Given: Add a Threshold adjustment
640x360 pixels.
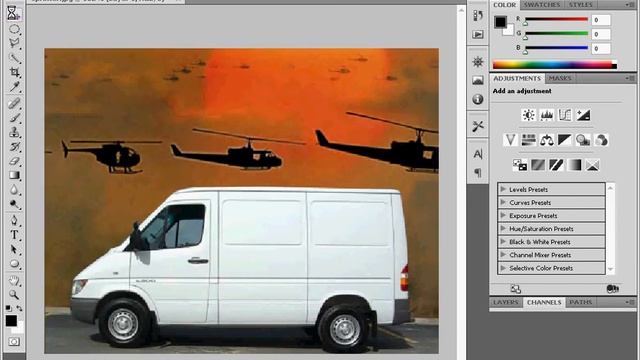Looking at the screenshot, I should (x=556, y=165).
